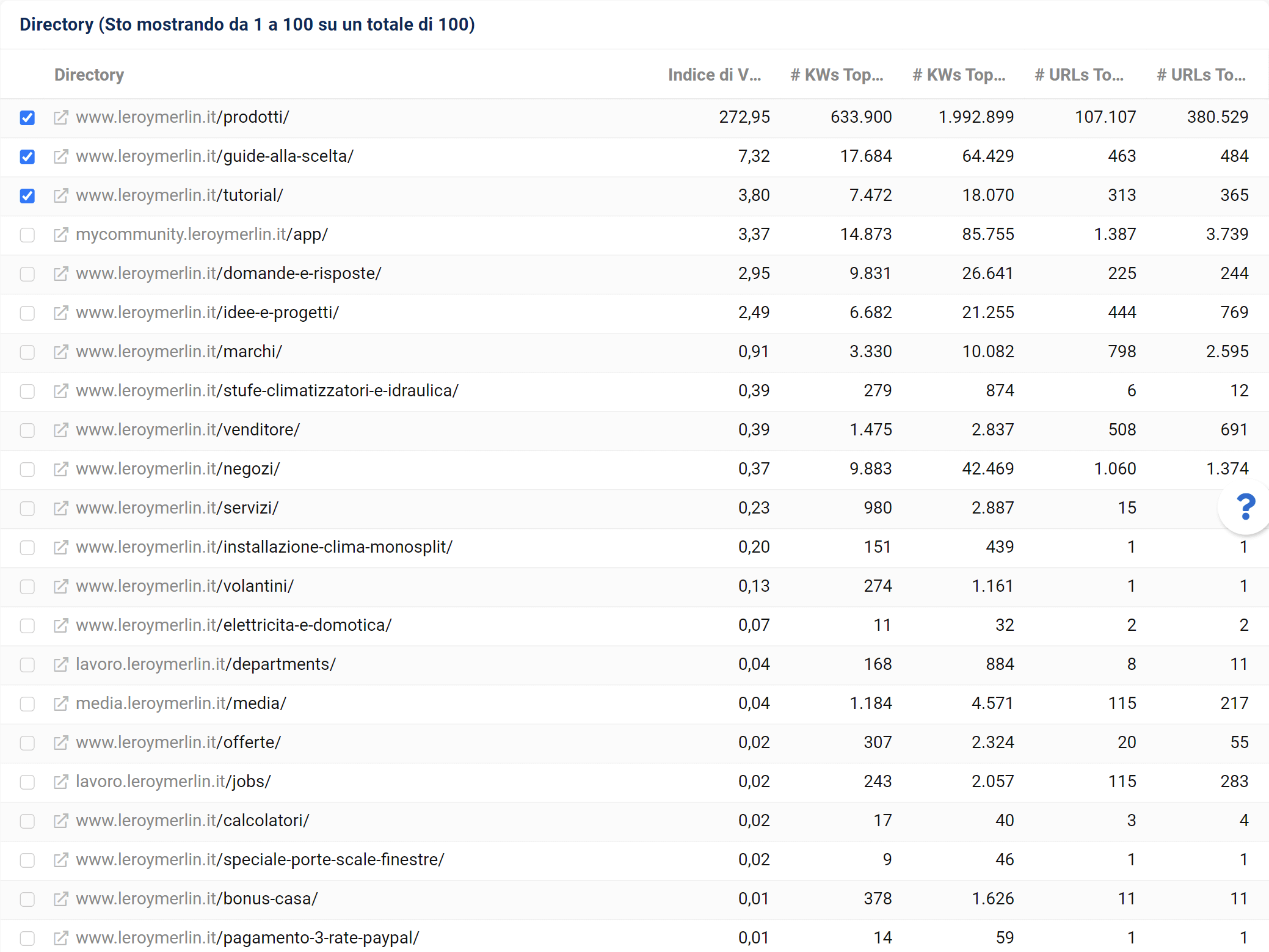Check the /offerte/ directory checkbox

tap(27, 743)
